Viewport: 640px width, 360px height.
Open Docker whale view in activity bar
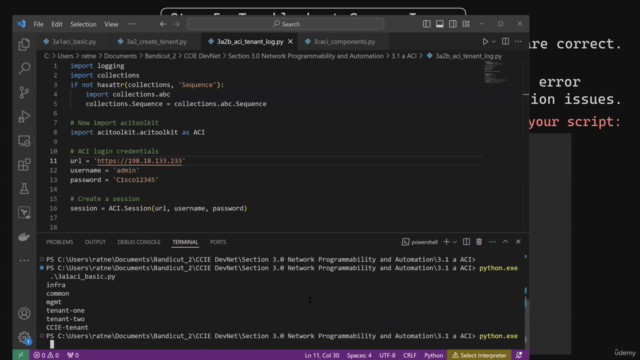[24, 237]
